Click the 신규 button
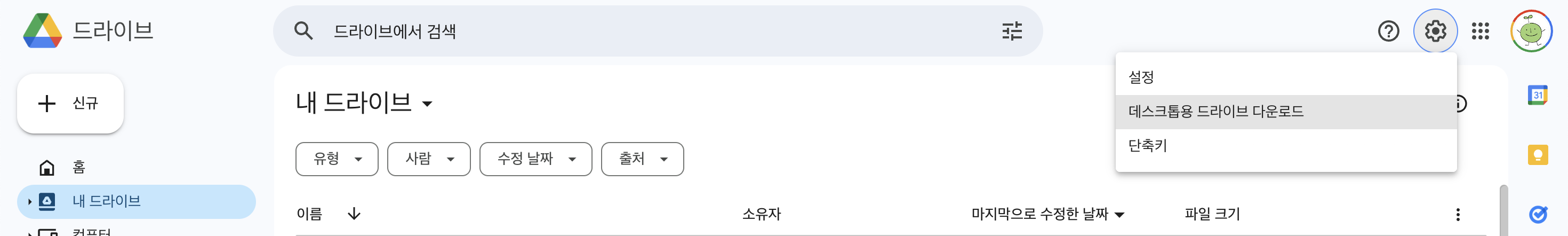This screenshot has width=1568, height=236. click(70, 103)
